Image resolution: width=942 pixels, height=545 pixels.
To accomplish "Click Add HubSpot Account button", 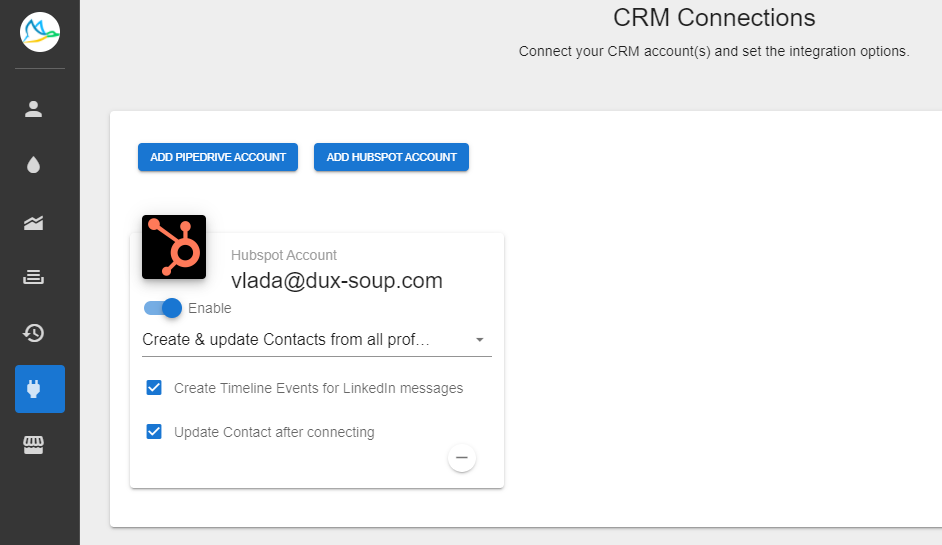I will tap(391, 157).
